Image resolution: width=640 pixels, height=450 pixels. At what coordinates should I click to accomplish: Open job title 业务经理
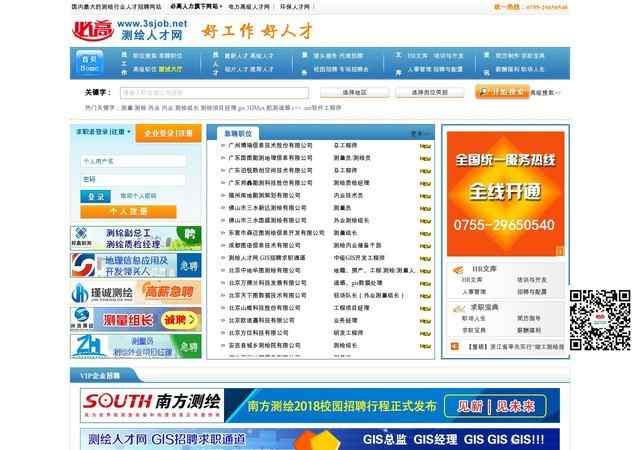click(345, 321)
